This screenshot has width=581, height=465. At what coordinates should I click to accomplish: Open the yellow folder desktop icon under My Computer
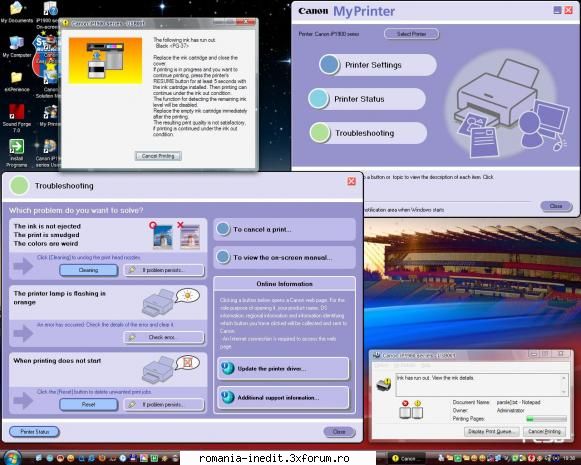pyautogui.click(x=16, y=82)
